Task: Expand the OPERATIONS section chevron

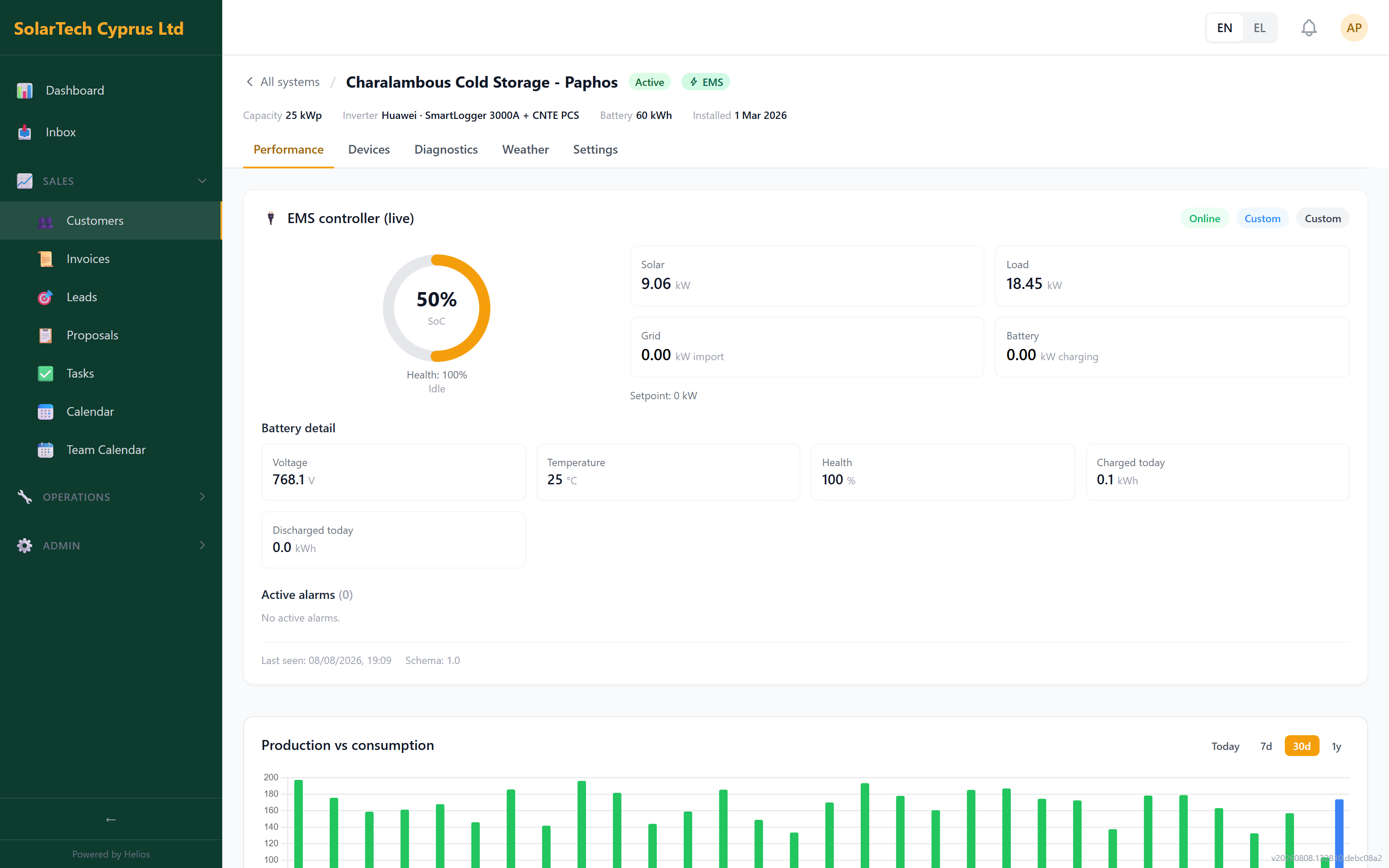Action: [x=202, y=496]
